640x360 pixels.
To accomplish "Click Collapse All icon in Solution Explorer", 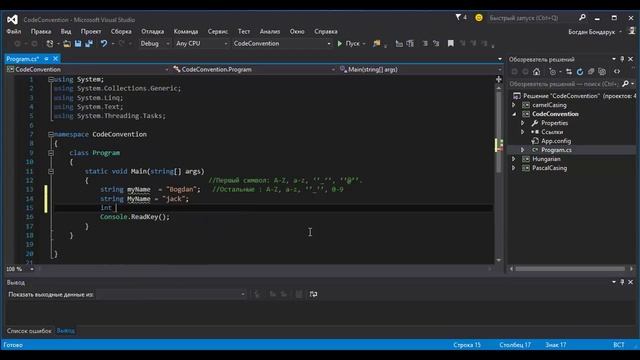I will 591,72.
